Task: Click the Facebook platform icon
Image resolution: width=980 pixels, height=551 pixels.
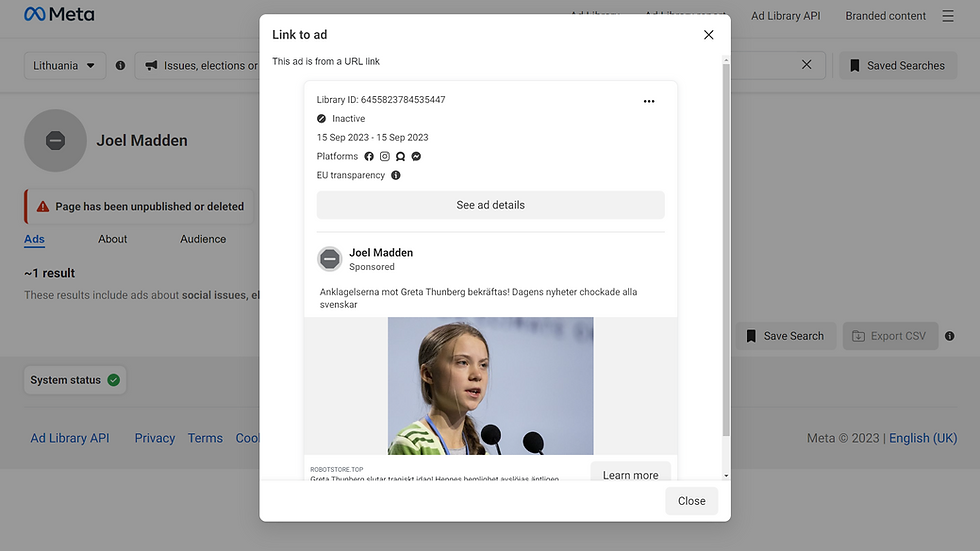Action: 369,156
